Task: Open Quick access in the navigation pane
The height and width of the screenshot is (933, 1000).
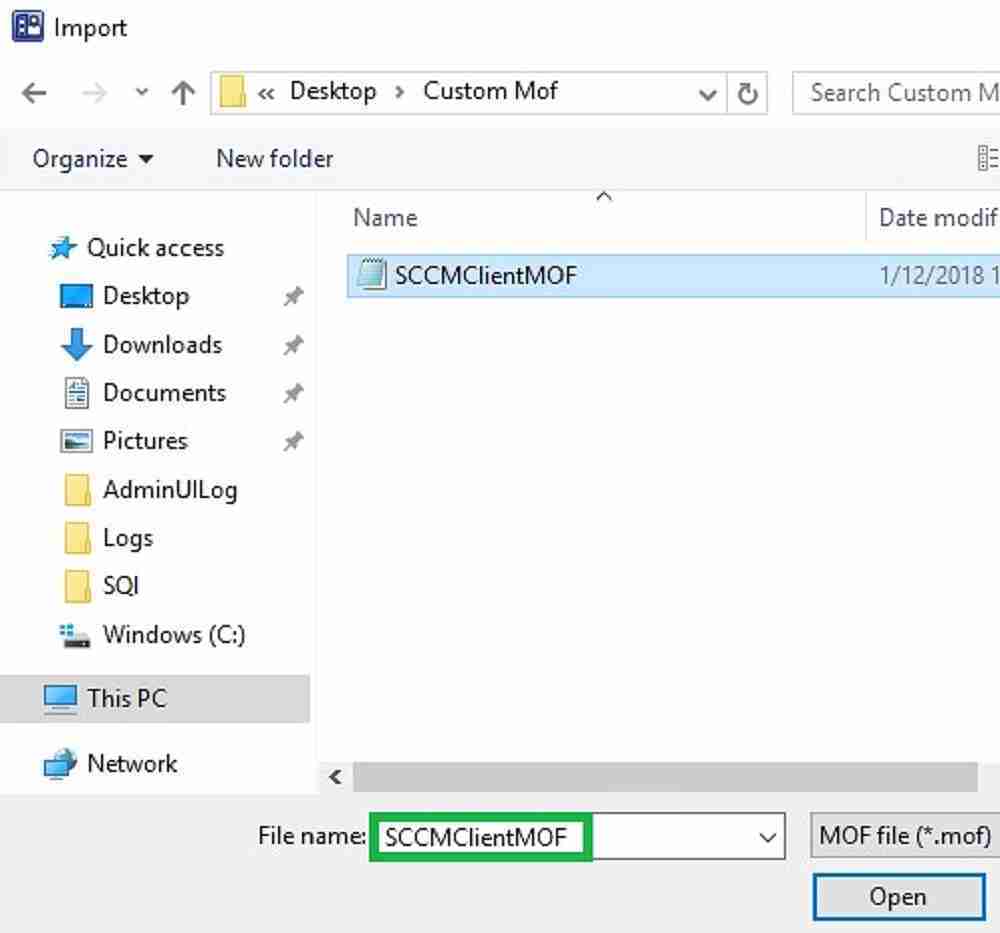Action: click(x=155, y=247)
